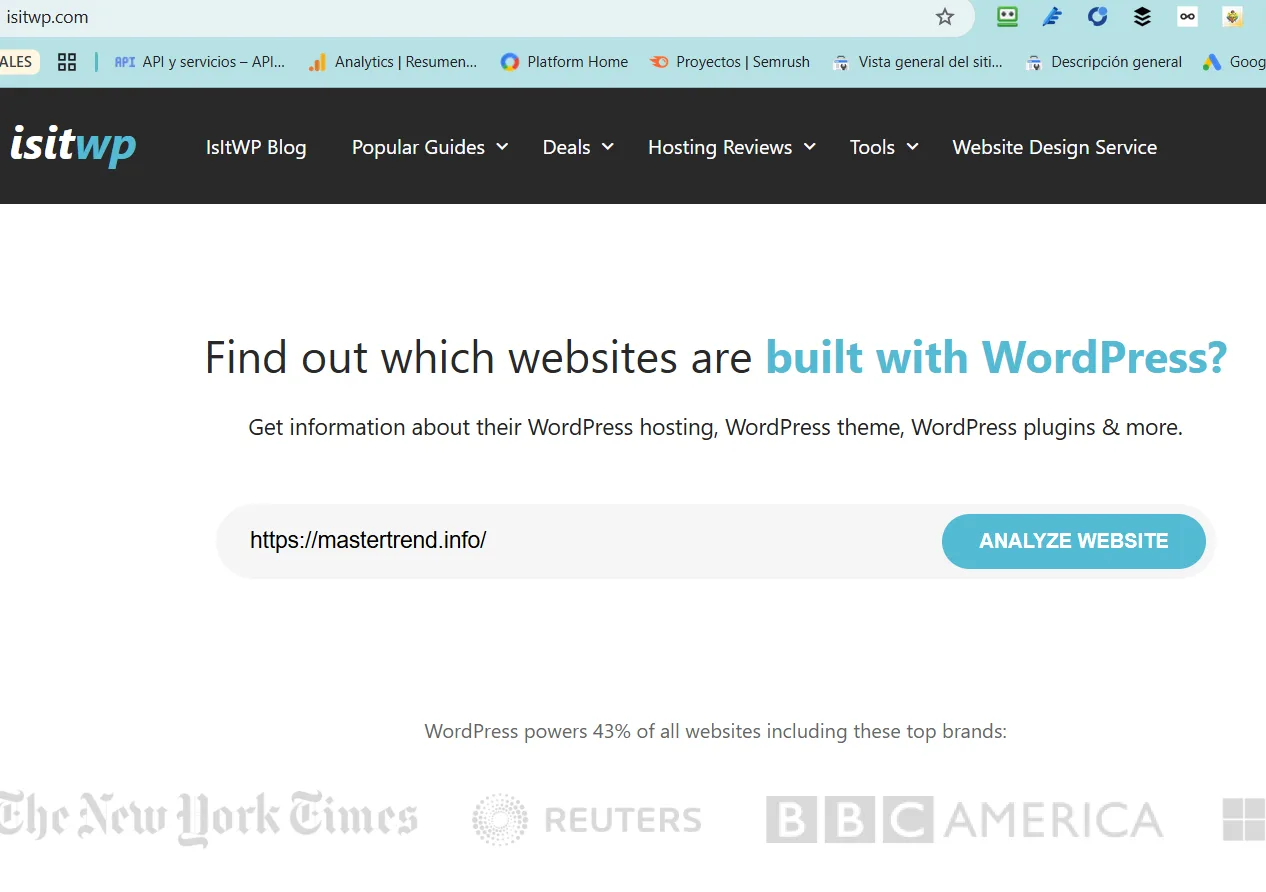Click the Platform Home bookmark
Screen dimensions: 1266x892
pyautogui.click(x=565, y=62)
